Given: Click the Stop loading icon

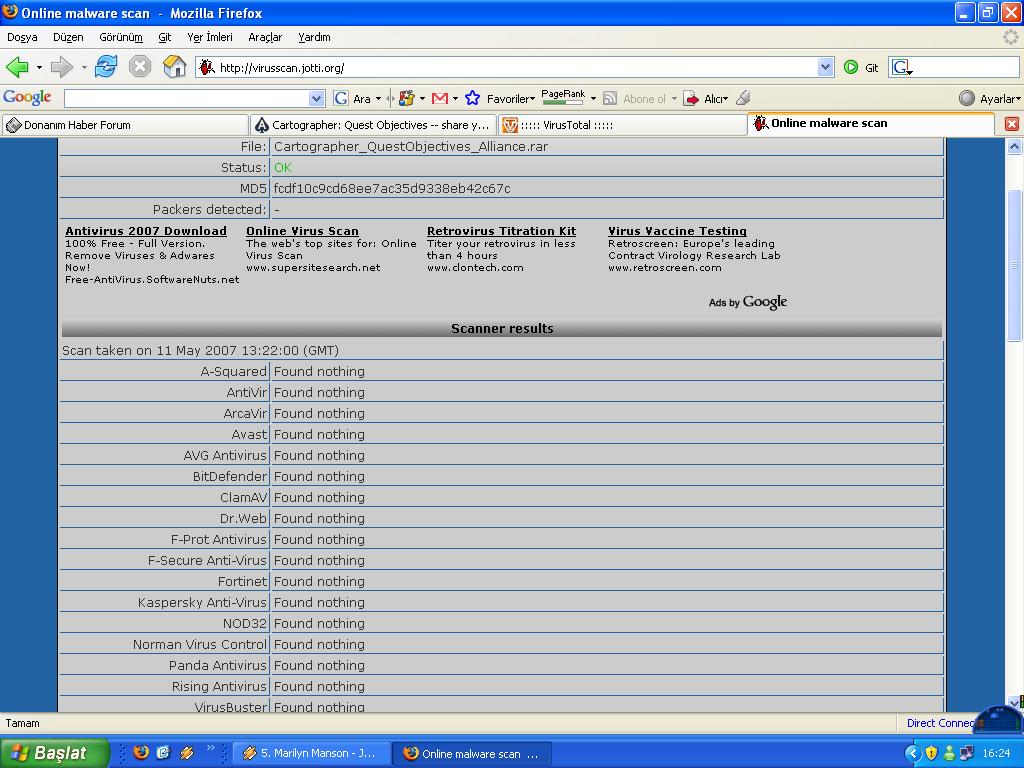Looking at the screenshot, I should pyautogui.click(x=140, y=67).
